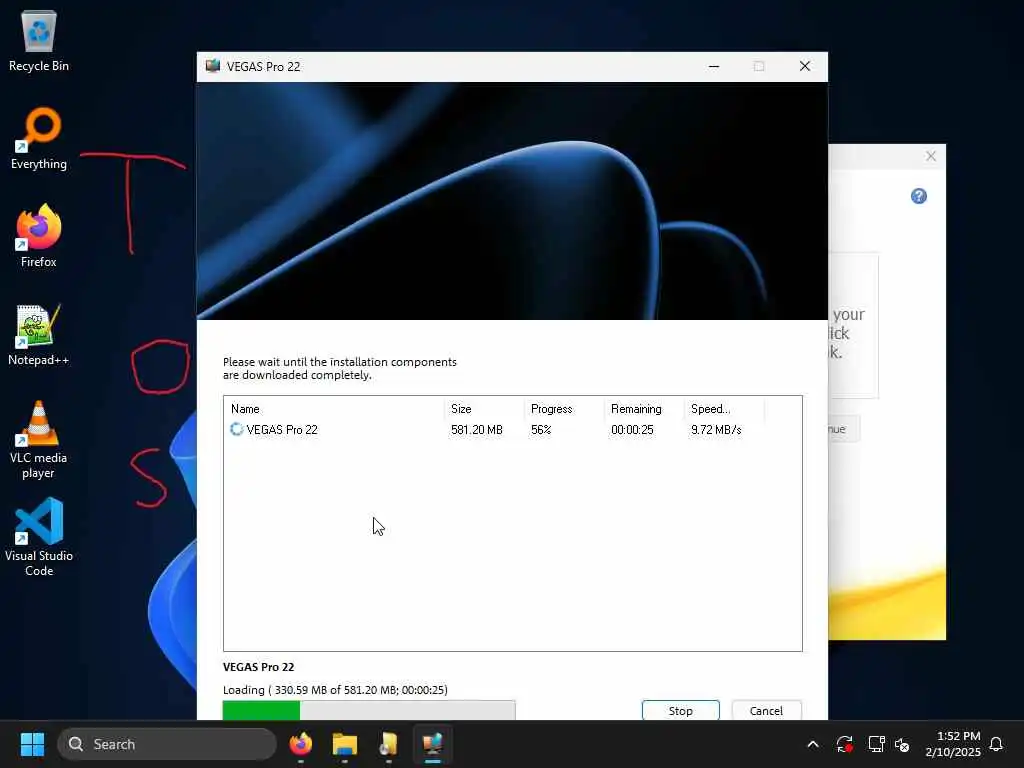Open the Everything search desktop icon

pyautogui.click(x=39, y=138)
